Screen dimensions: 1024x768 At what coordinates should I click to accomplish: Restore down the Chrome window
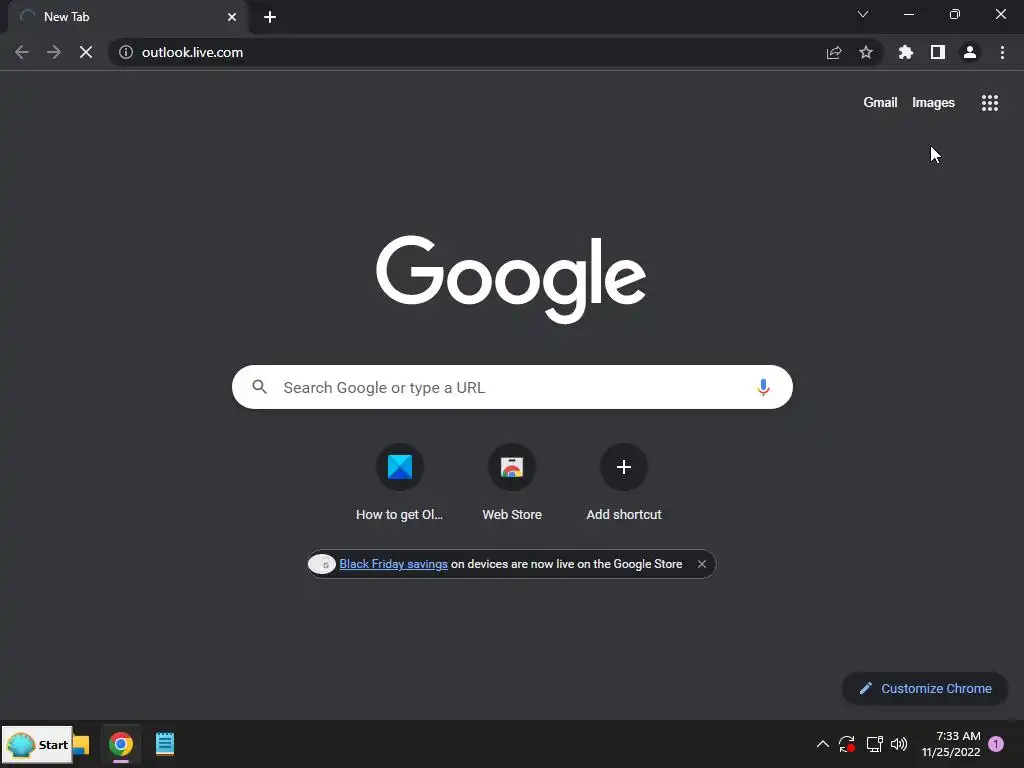[x=955, y=14]
